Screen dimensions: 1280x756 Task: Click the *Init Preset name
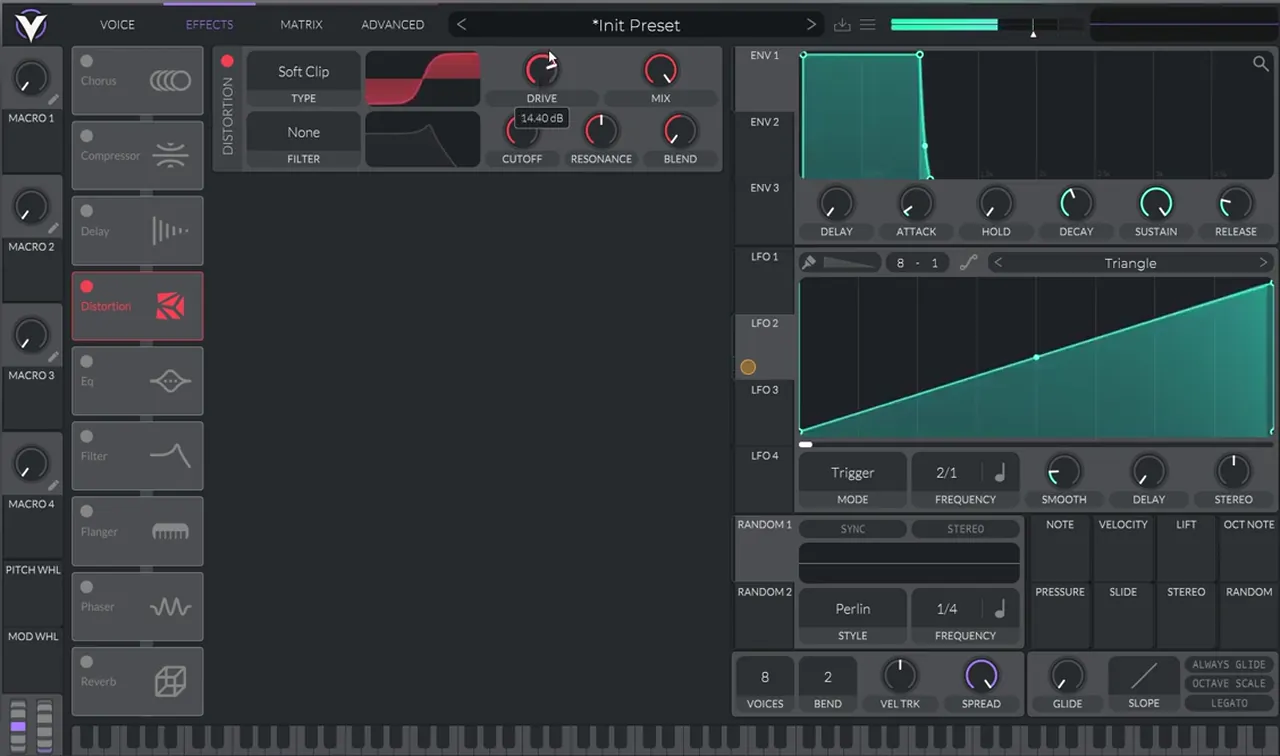pyautogui.click(x=636, y=24)
